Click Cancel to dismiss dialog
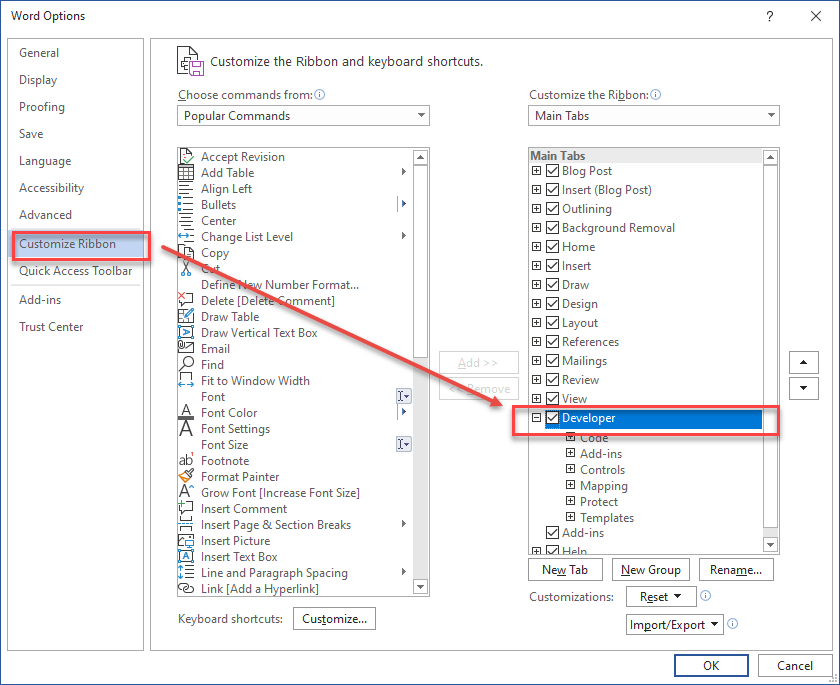The width and height of the screenshot is (840, 685). point(794,665)
